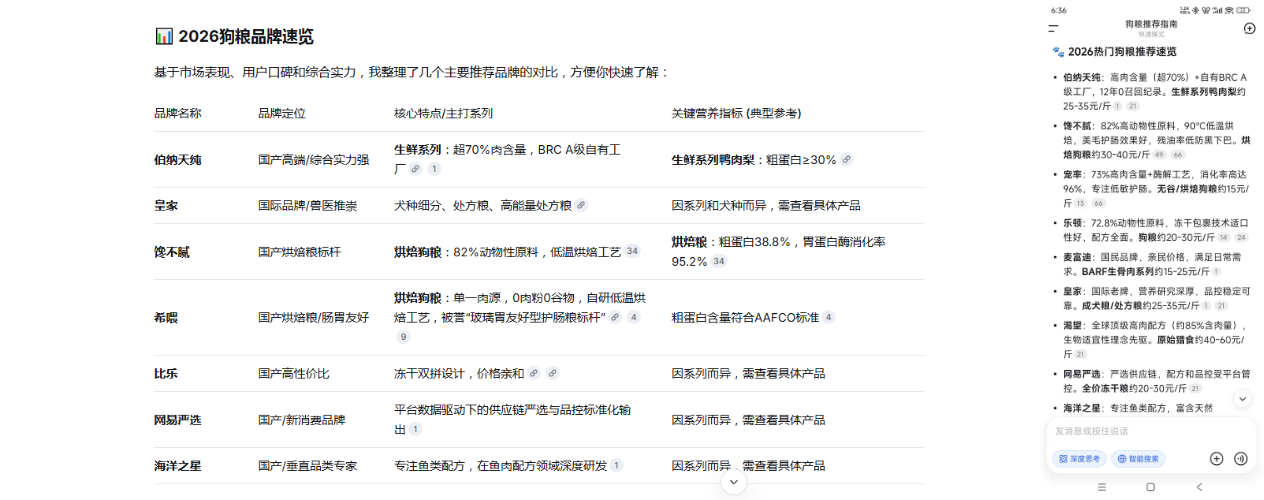
Task: Select the 网易严选 brand name in the table
Action: coord(178,419)
